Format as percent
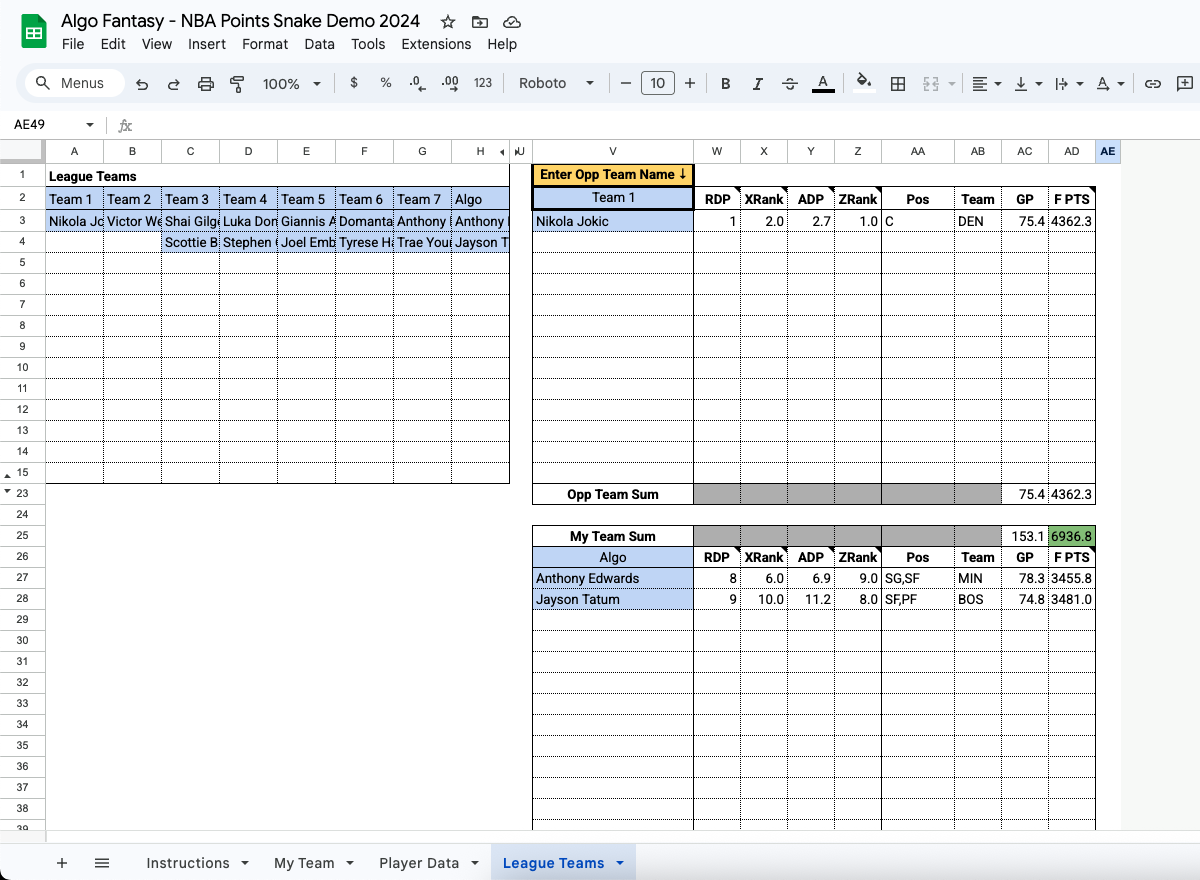 (x=386, y=83)
